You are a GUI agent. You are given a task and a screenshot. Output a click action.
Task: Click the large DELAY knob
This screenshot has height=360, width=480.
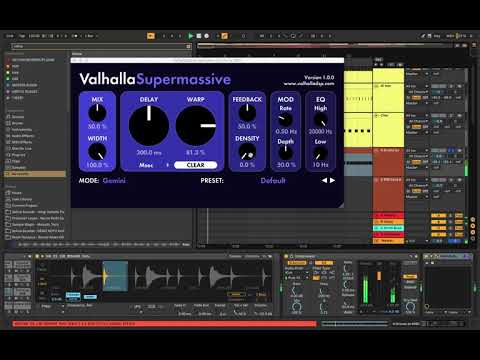(x=149, y=126)
